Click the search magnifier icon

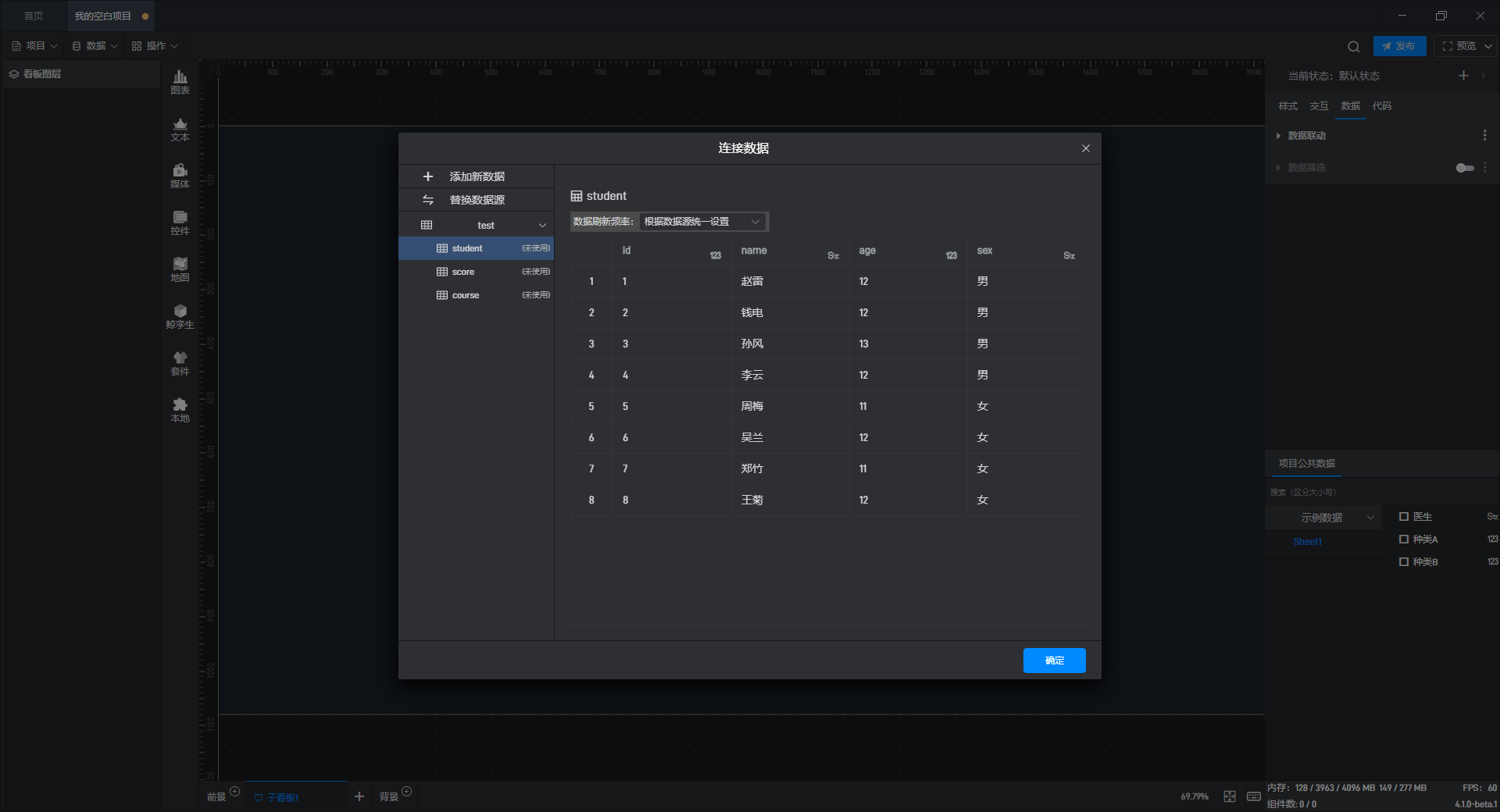click(1354, 47)
